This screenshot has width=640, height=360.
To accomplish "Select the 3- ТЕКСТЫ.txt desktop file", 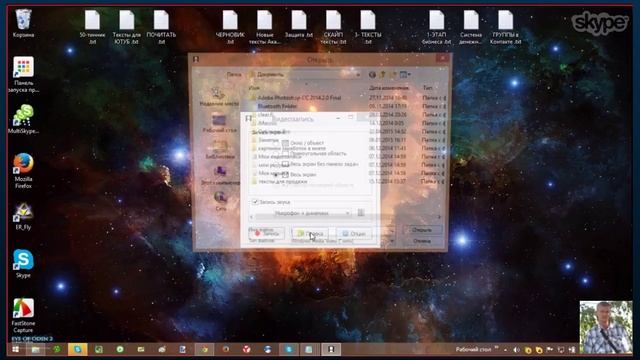I will tap(368, 27).
